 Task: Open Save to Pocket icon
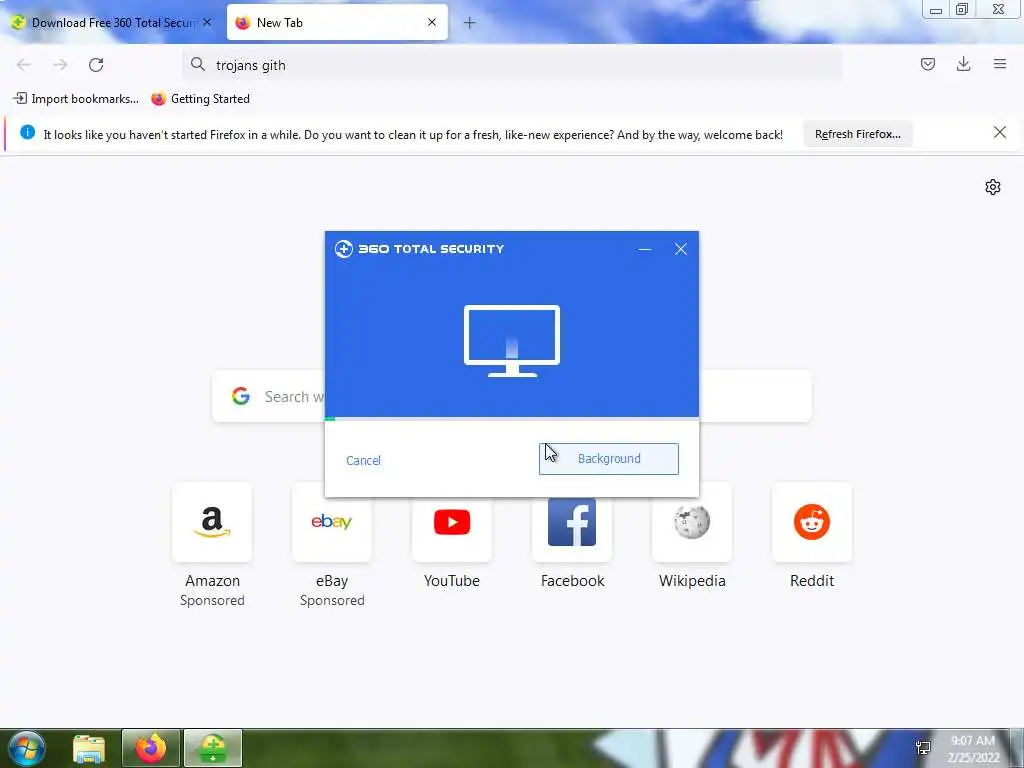point(927,64)
